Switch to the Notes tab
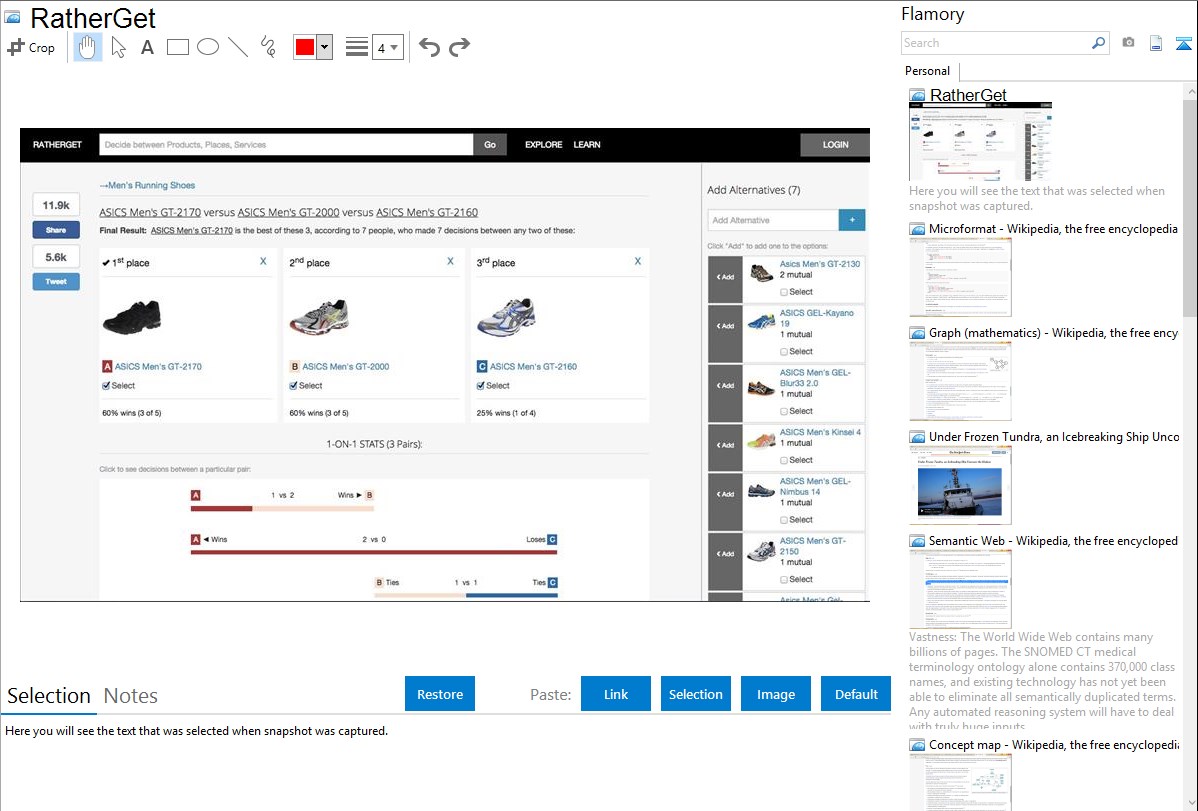 point(131,696)
